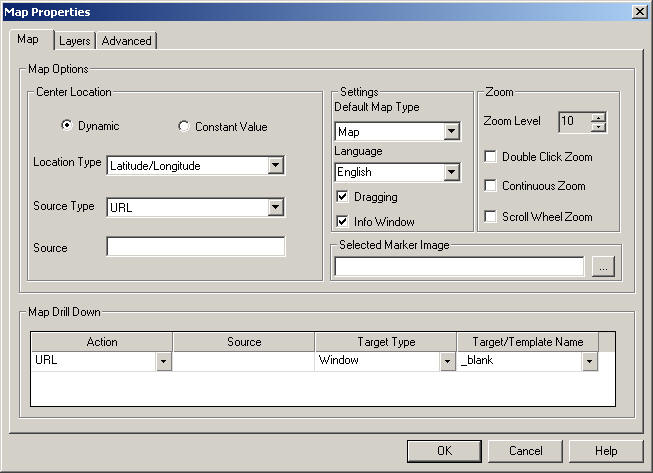
Task: Decrease Zoom Level with the down arrow
Action: [x=598, y=127]
